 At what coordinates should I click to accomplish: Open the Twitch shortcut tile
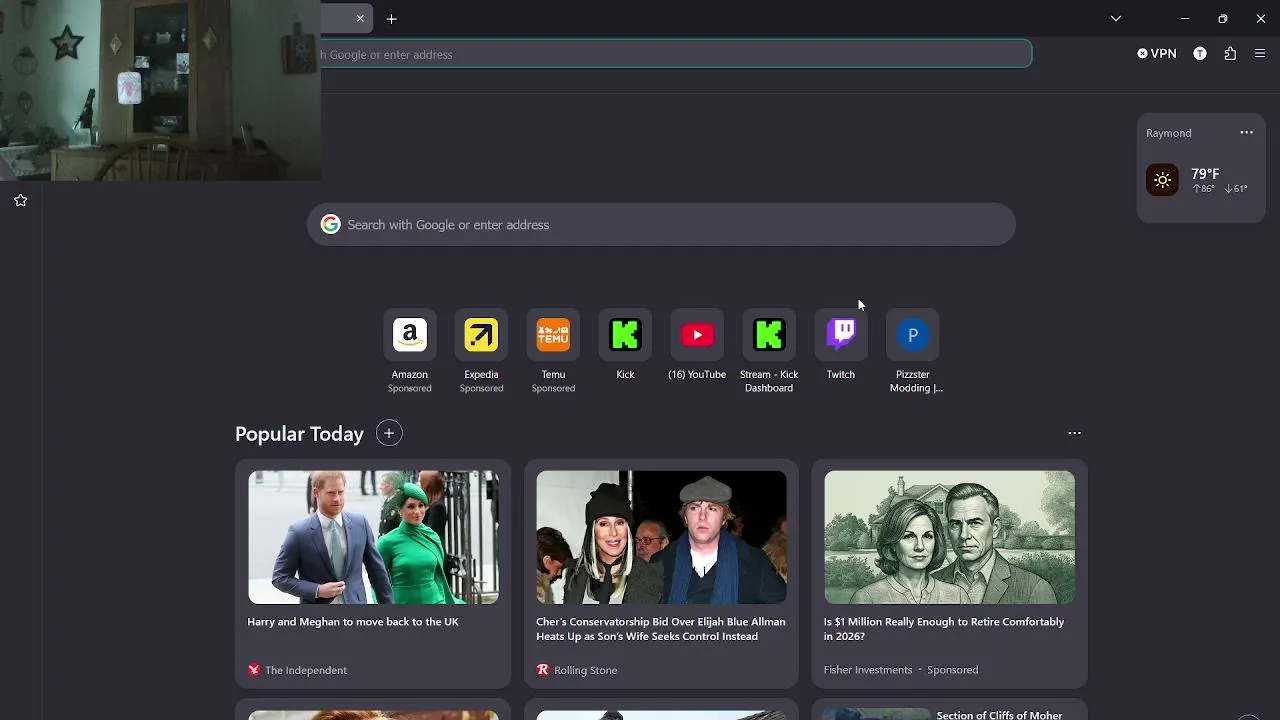point(841,335)
